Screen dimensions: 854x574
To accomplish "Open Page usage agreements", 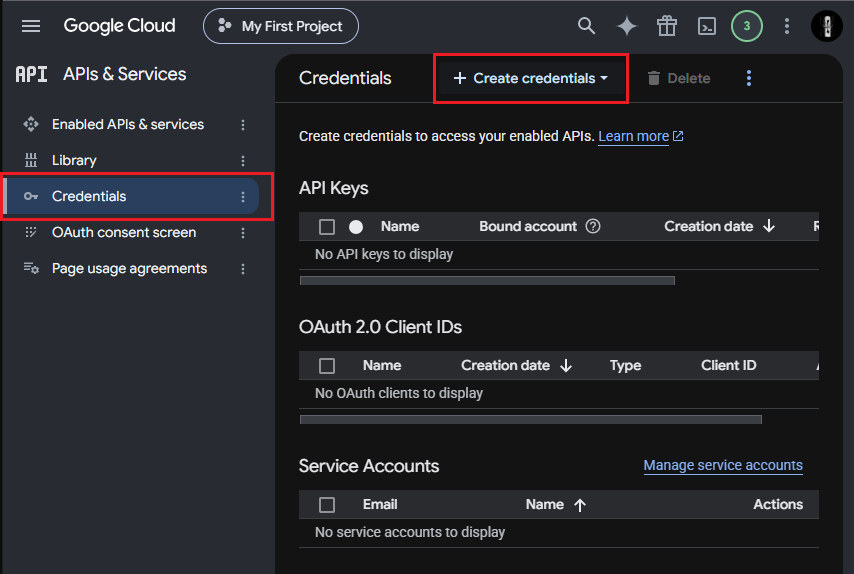I will tap(129, 268).
